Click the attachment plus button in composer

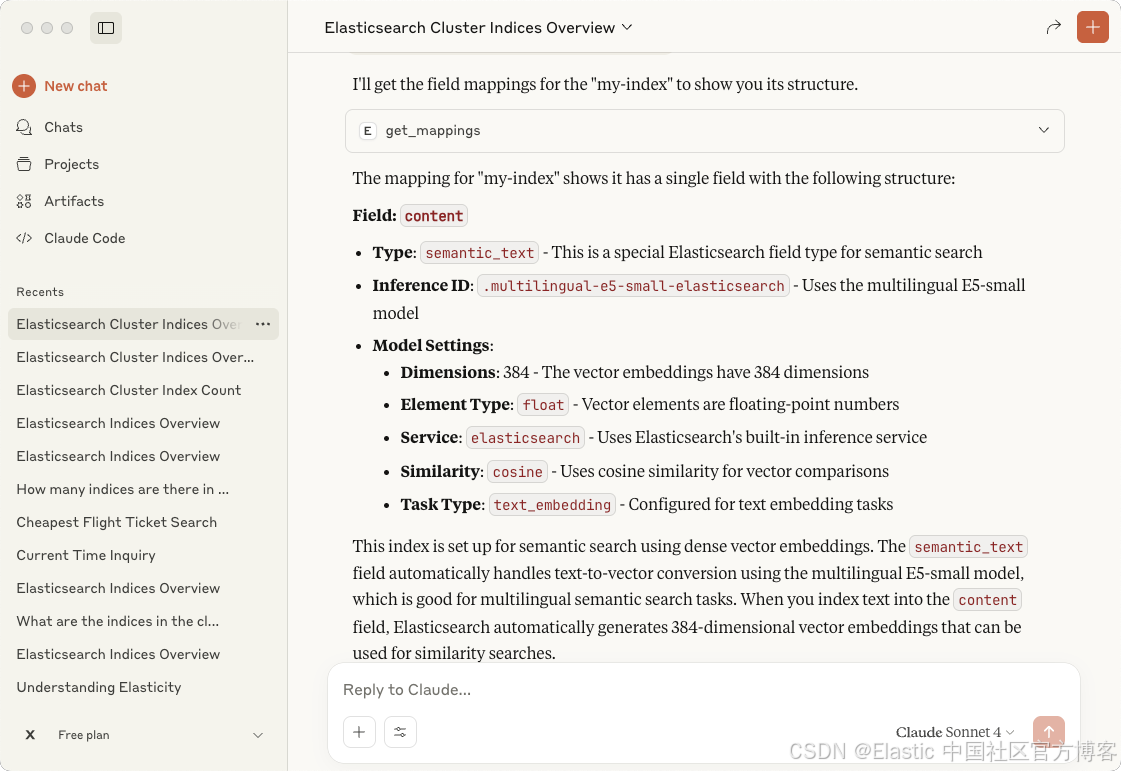point(359,732)
